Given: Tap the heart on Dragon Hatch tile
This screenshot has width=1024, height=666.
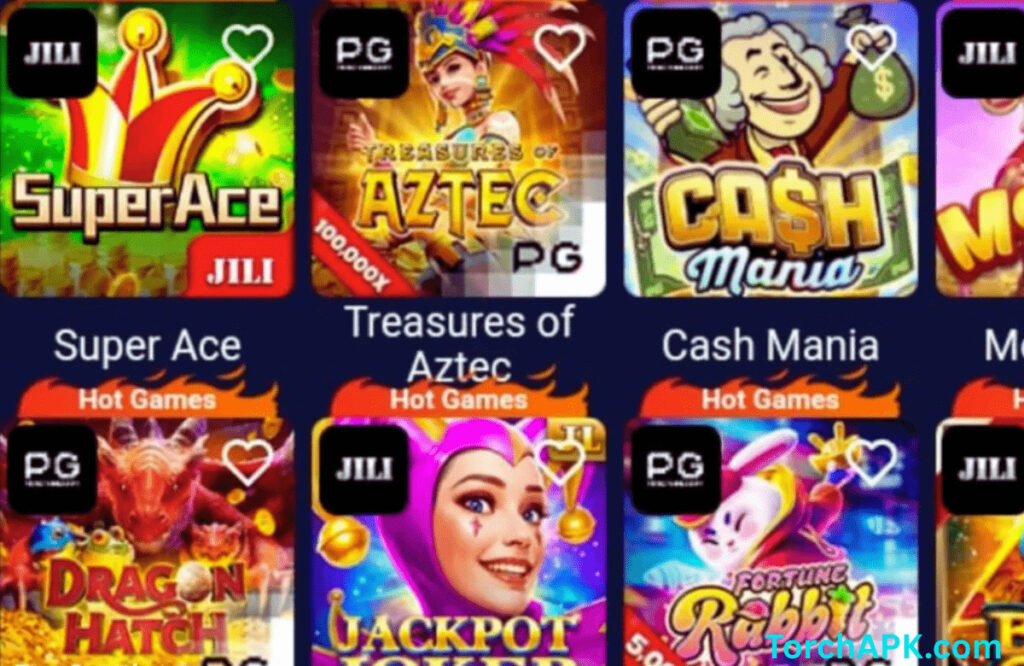Looking at the screenshot, I should [248, 462].
